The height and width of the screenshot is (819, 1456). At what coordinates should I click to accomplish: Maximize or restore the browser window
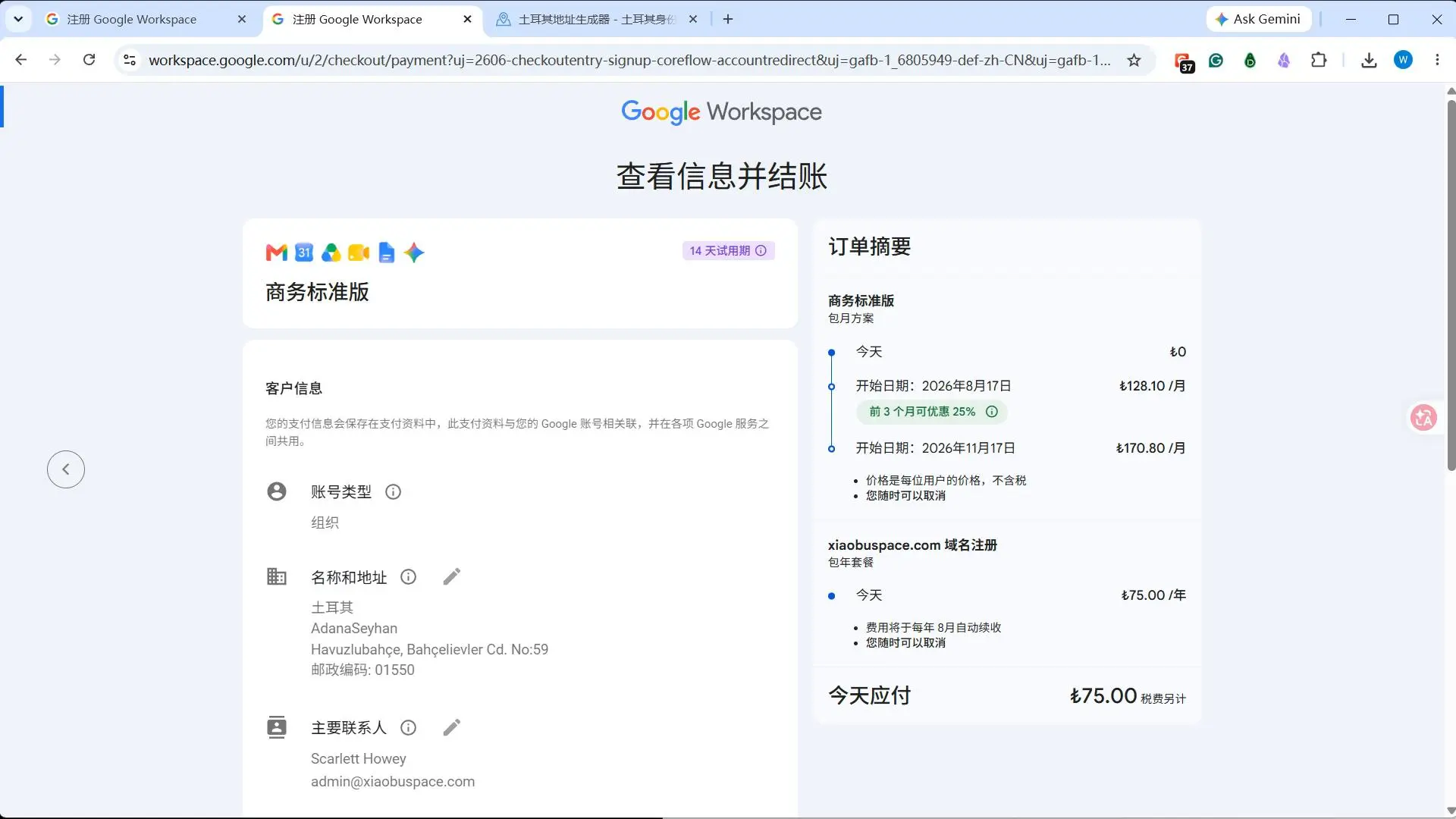(x=1393, y=19)
